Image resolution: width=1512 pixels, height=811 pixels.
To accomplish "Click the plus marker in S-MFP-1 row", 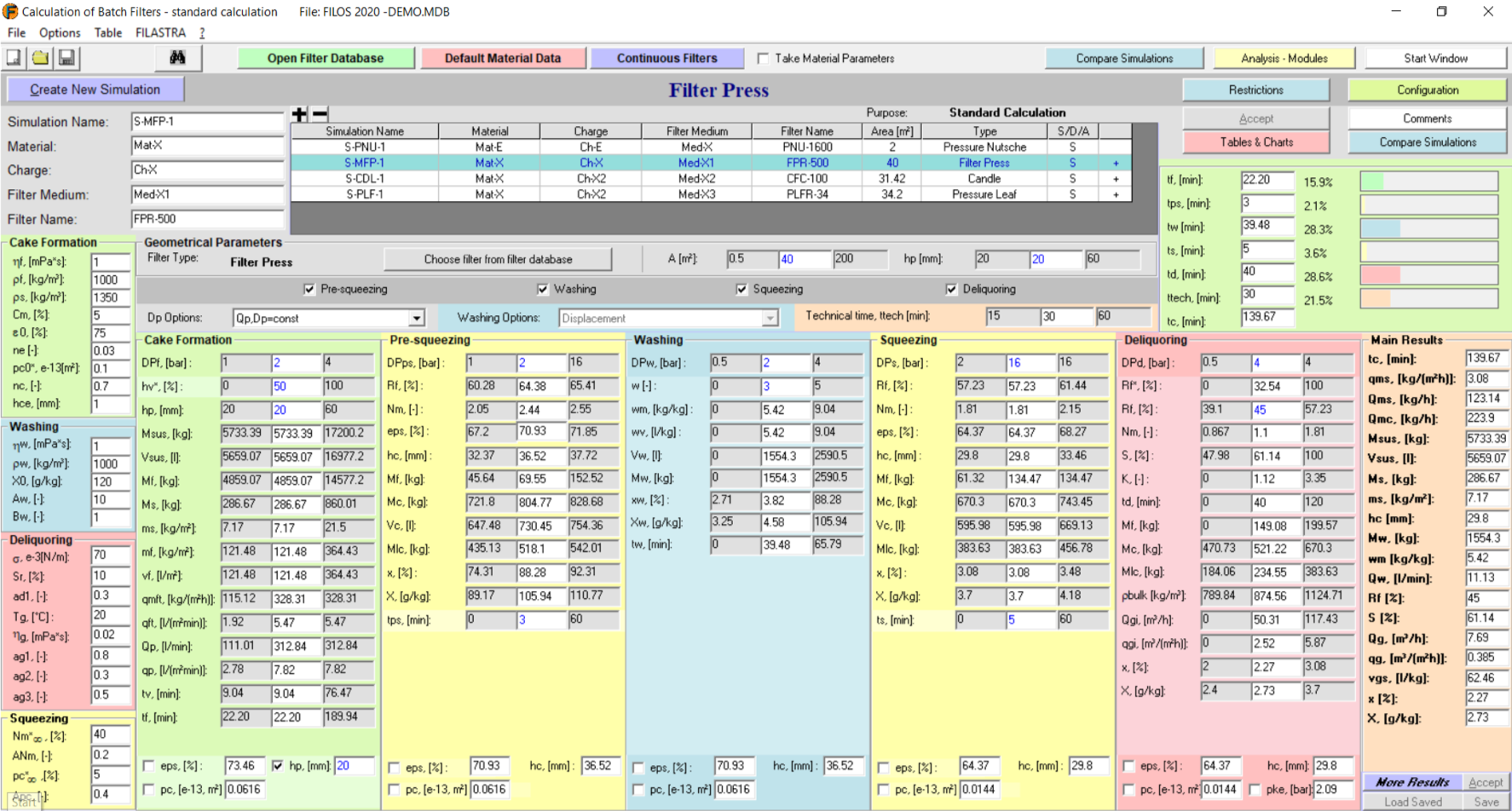I will [1115, 163].
